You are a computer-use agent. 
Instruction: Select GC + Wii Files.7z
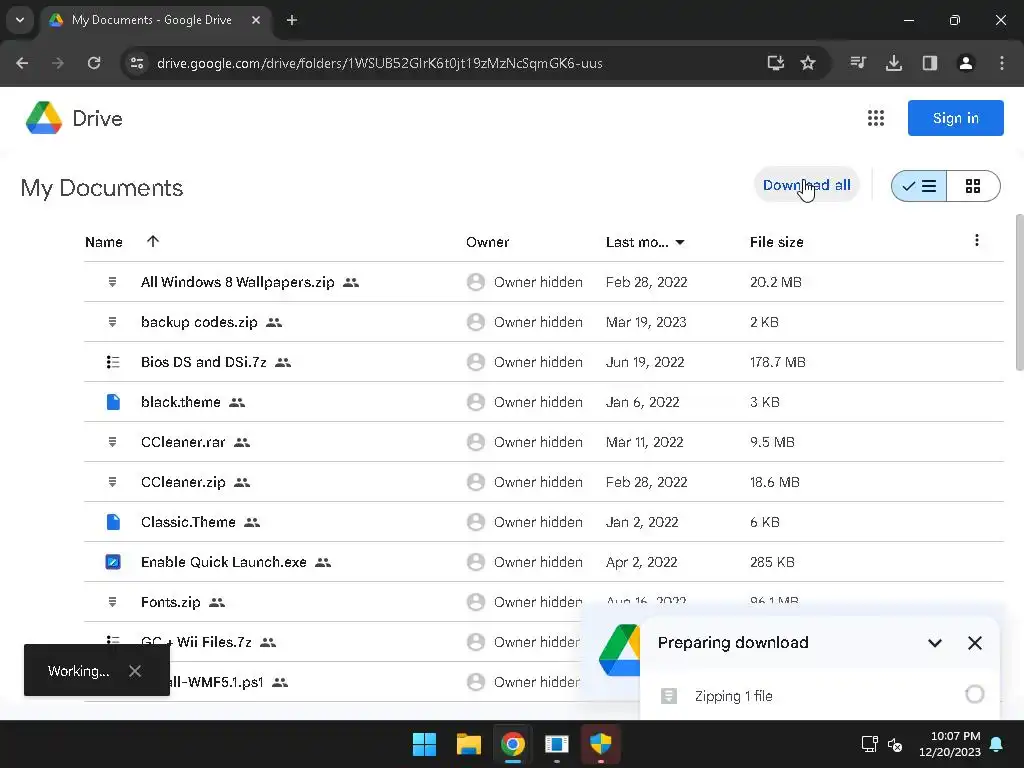(x=196, y=642)
